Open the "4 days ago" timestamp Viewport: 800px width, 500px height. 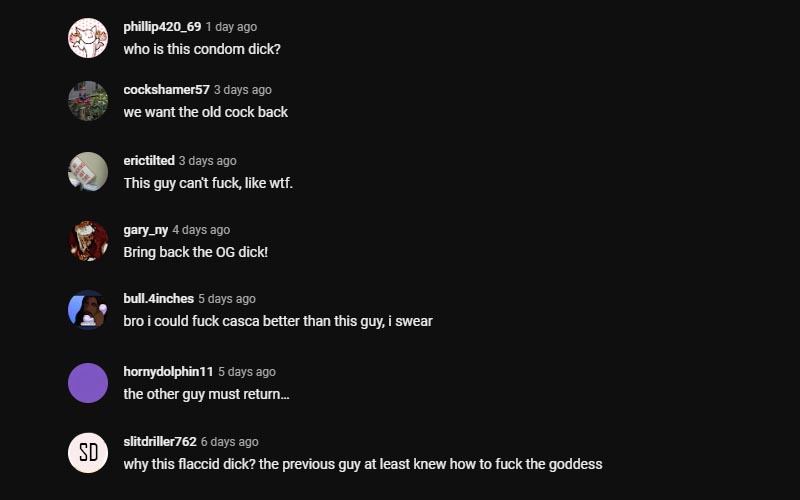(201, 230)
